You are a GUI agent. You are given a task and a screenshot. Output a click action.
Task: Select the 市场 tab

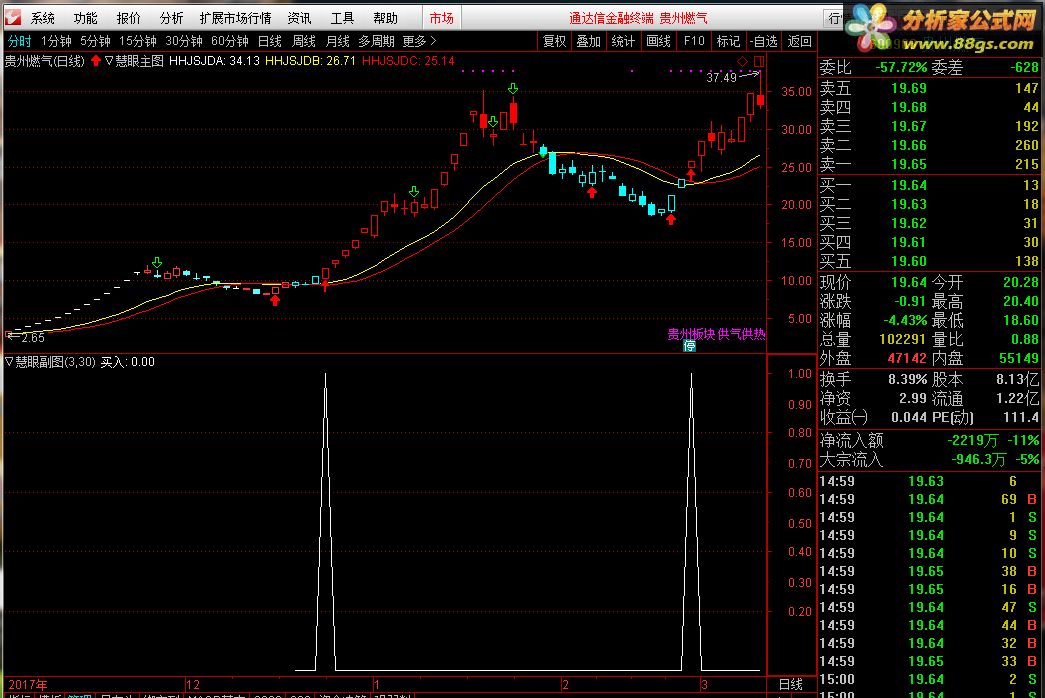(441, 18)
